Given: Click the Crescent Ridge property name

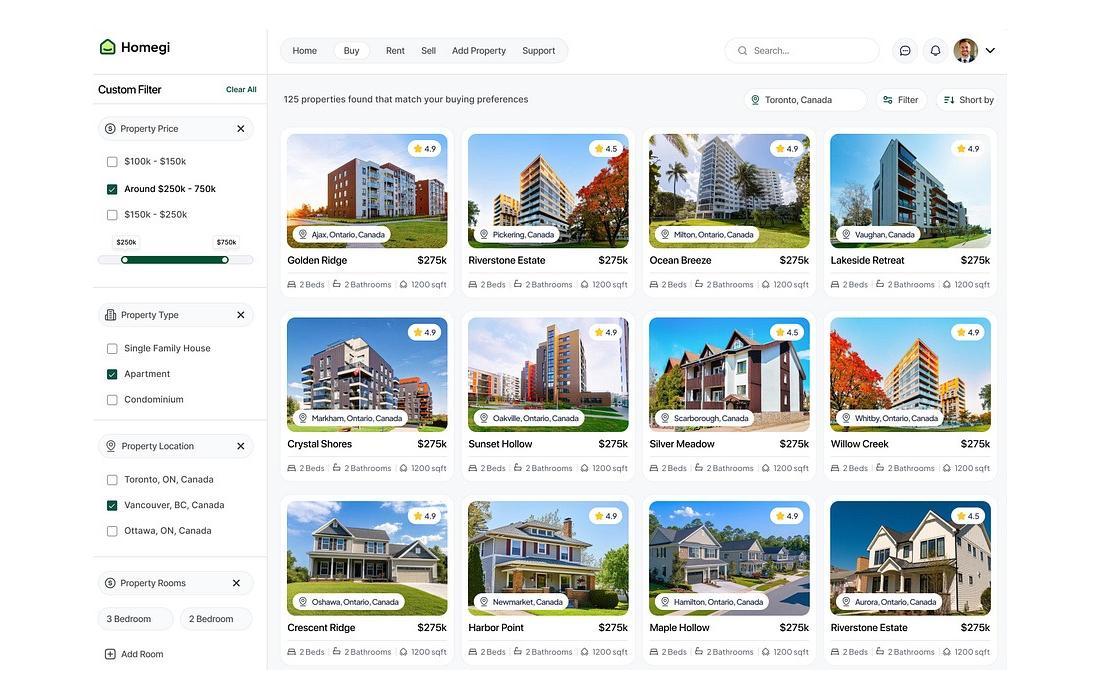Looking at the screenshot, I should [x=321, y=628].
